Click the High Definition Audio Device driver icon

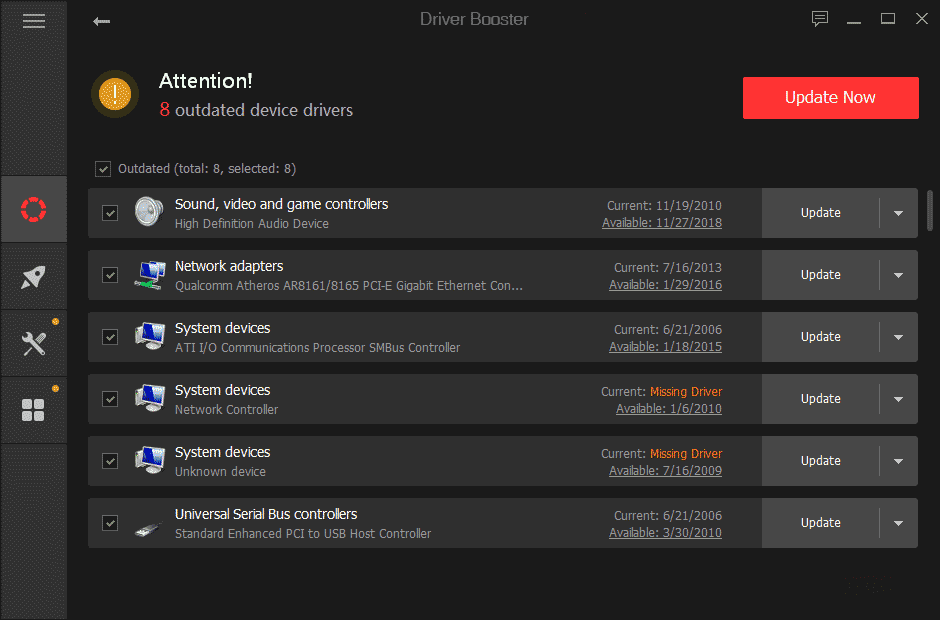tap(148, 212)
